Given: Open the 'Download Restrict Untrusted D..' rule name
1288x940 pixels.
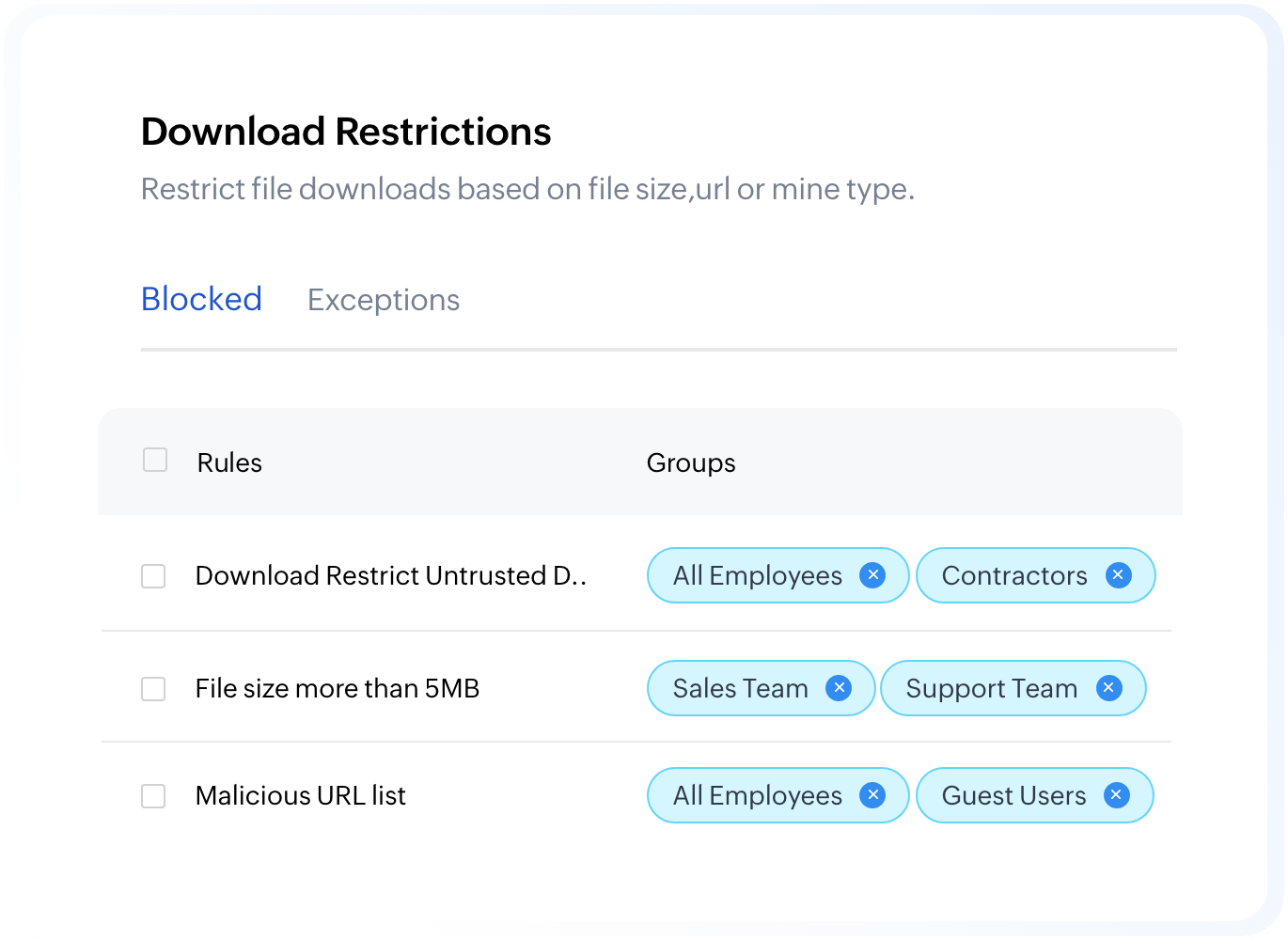Looking at the screenshot, I should pos(391,575).
